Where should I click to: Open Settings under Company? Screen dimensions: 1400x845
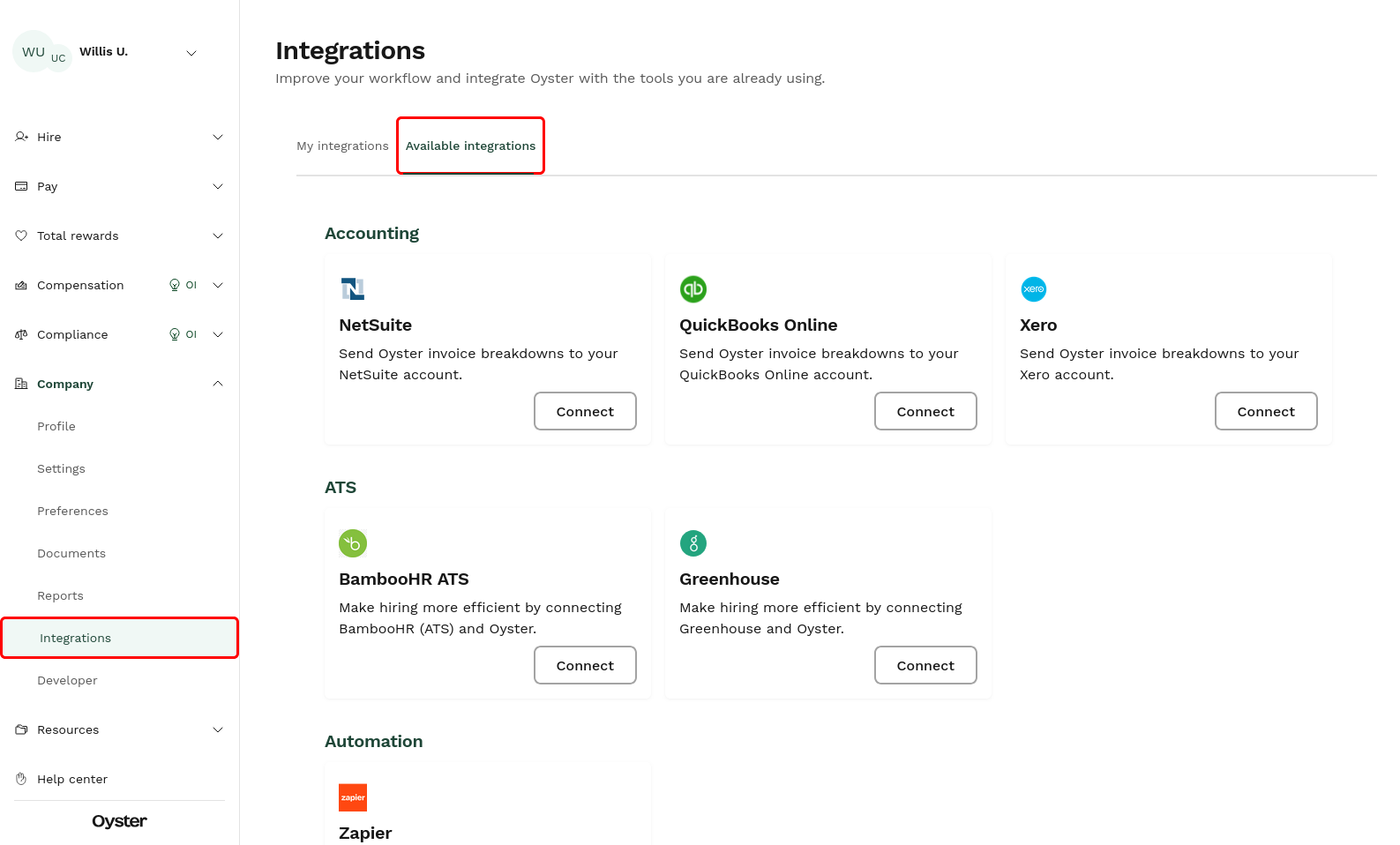61,468
